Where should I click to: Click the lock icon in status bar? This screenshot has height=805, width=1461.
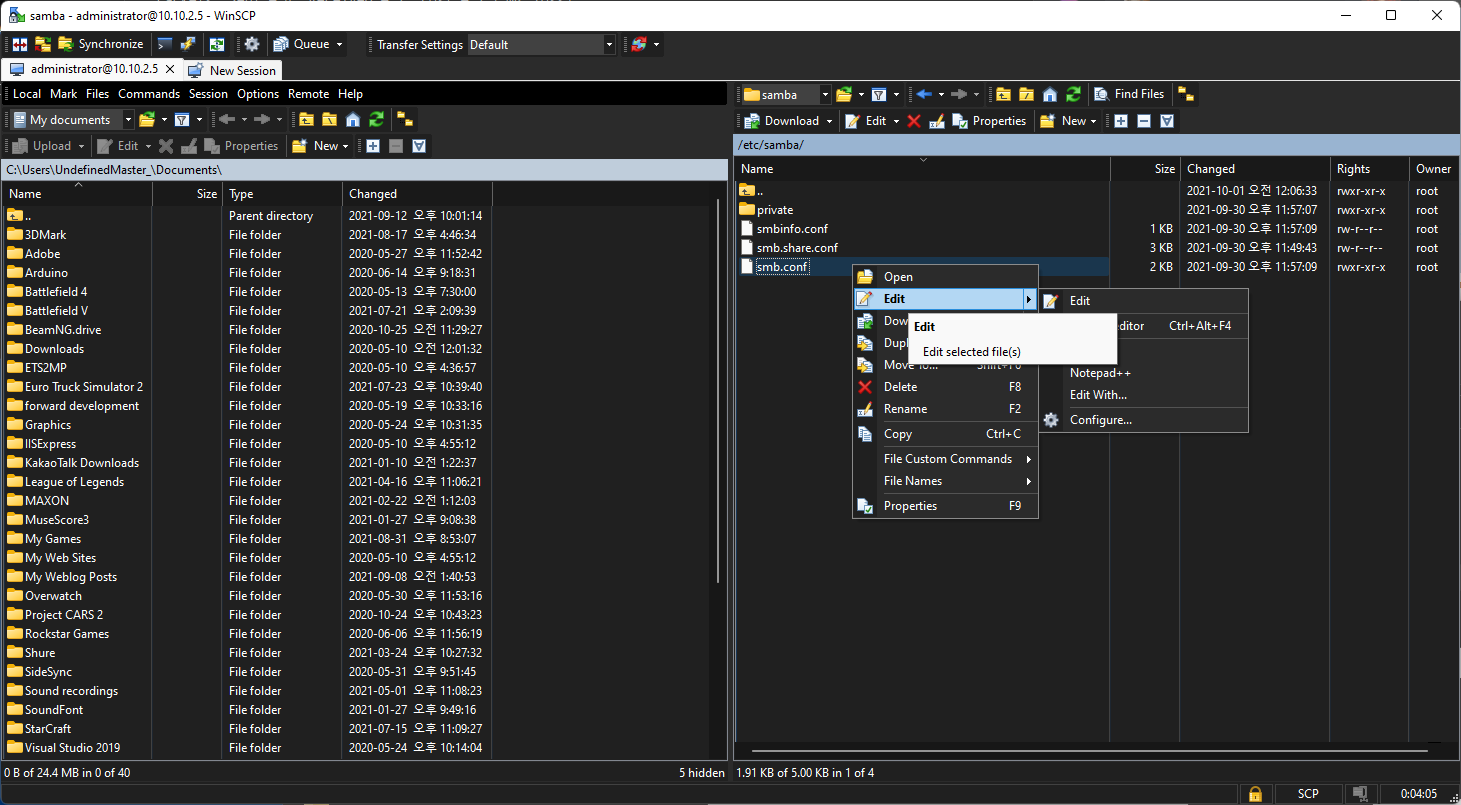tap(1254, 793)
